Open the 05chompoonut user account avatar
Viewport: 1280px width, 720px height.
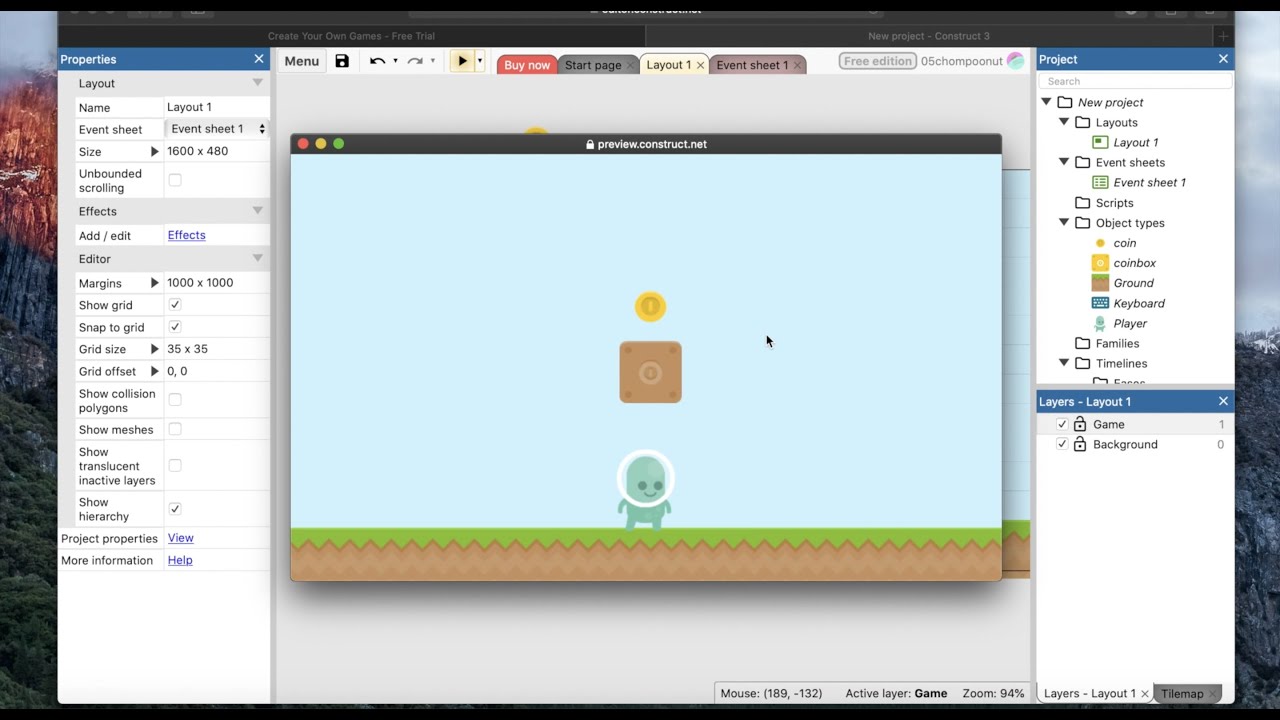pos(1015,61)
